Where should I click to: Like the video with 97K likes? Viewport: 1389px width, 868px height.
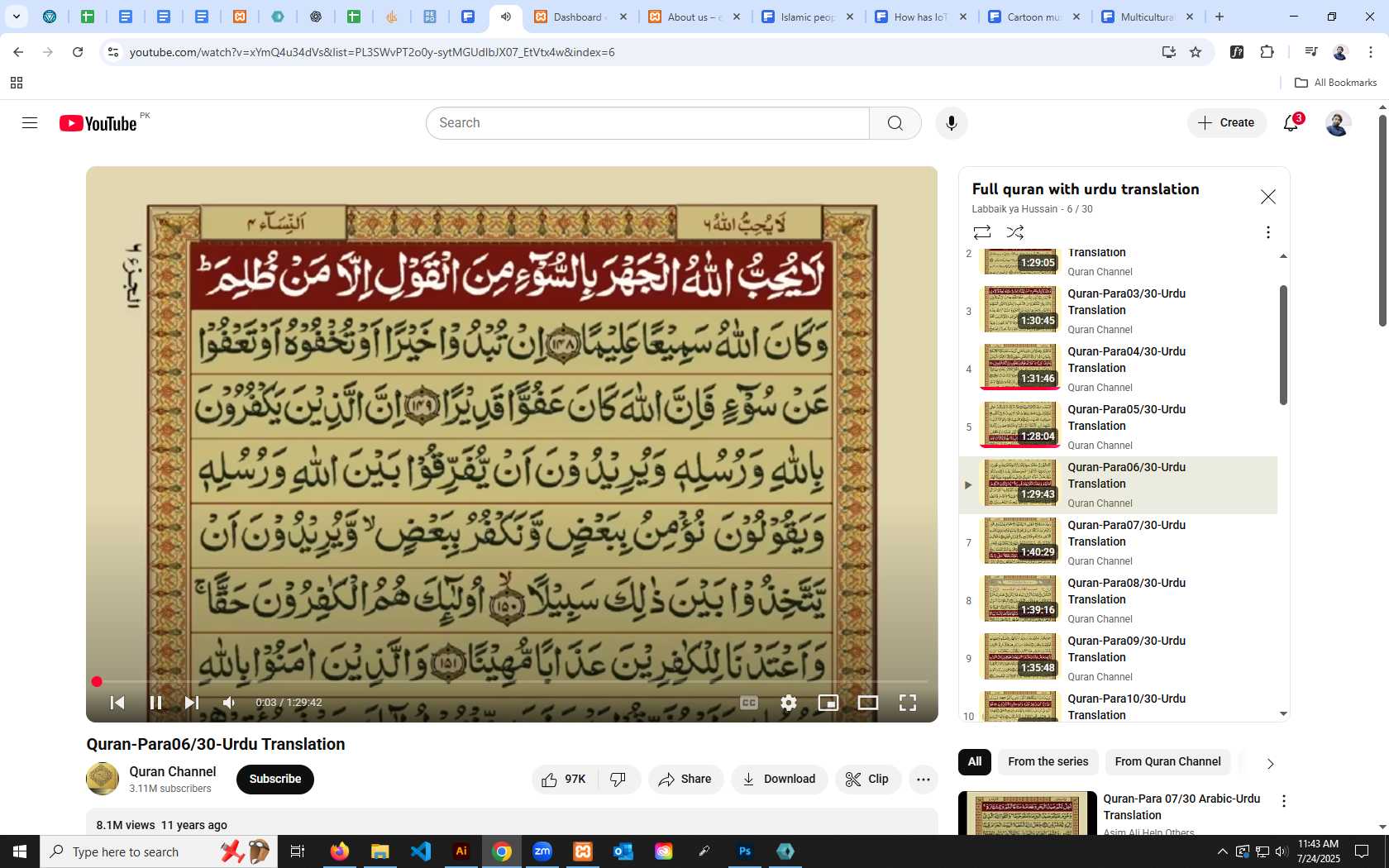(x=565, y=780)
